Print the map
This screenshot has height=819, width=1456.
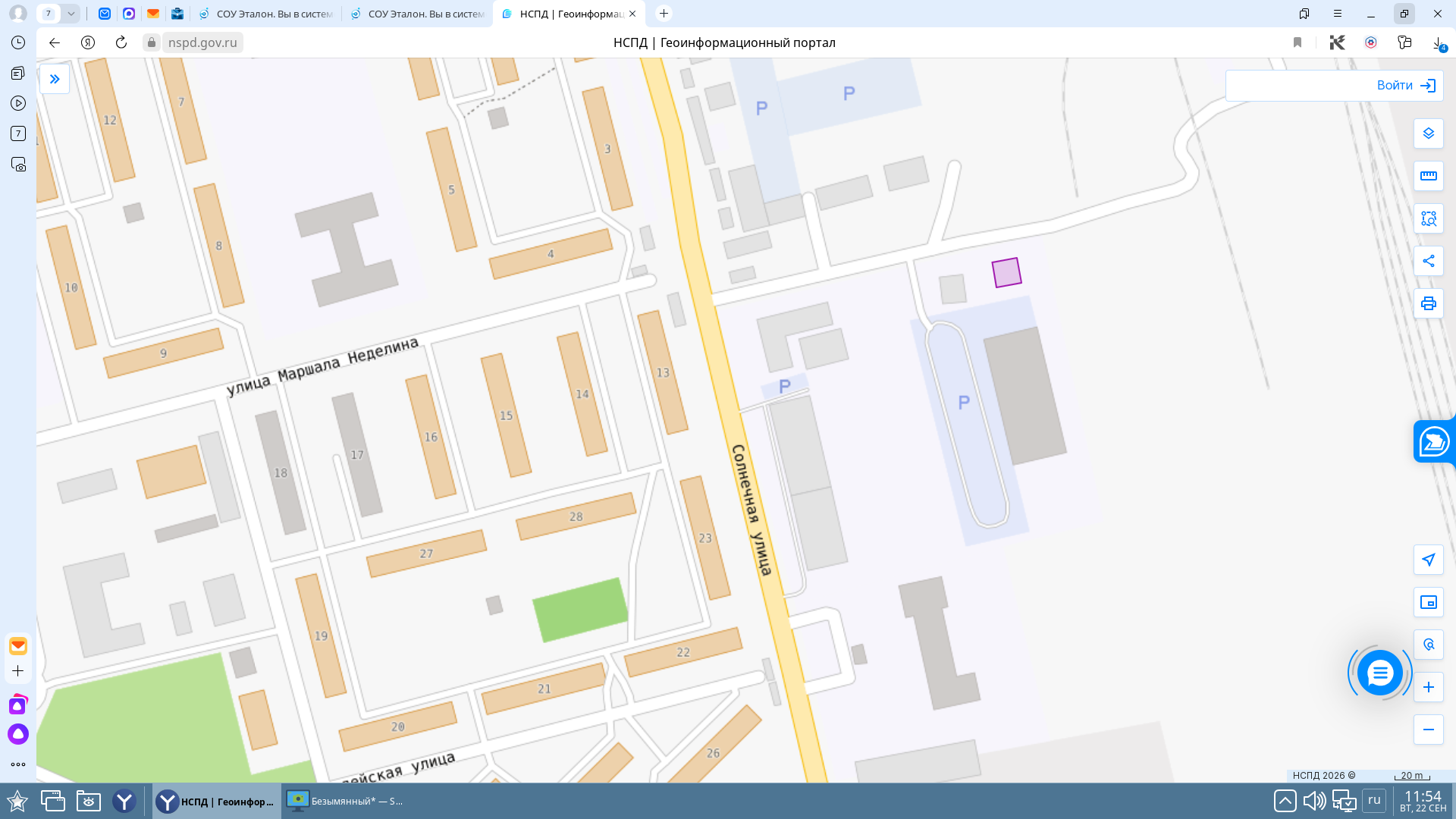coord(1429,303)
